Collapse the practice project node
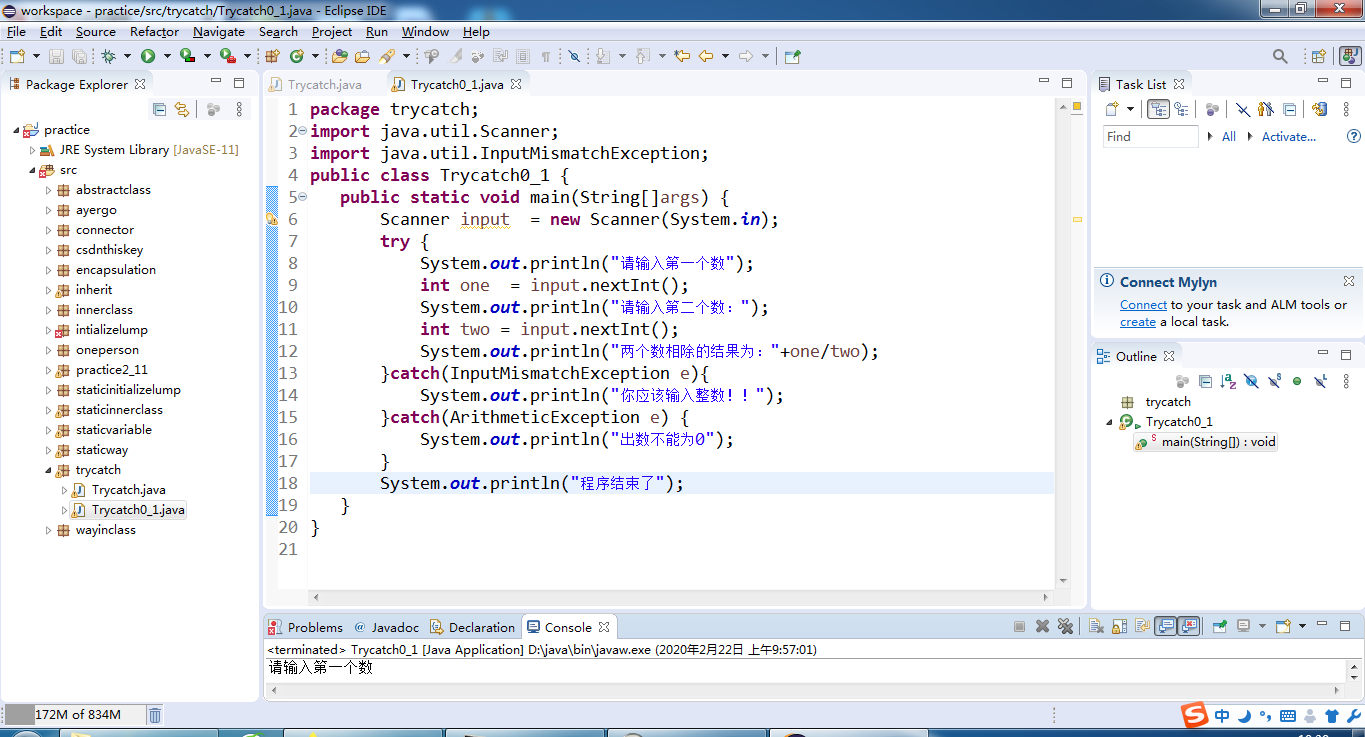Image resolution: width=1365 pixels, height=737 pixels. tap(17, 130)
